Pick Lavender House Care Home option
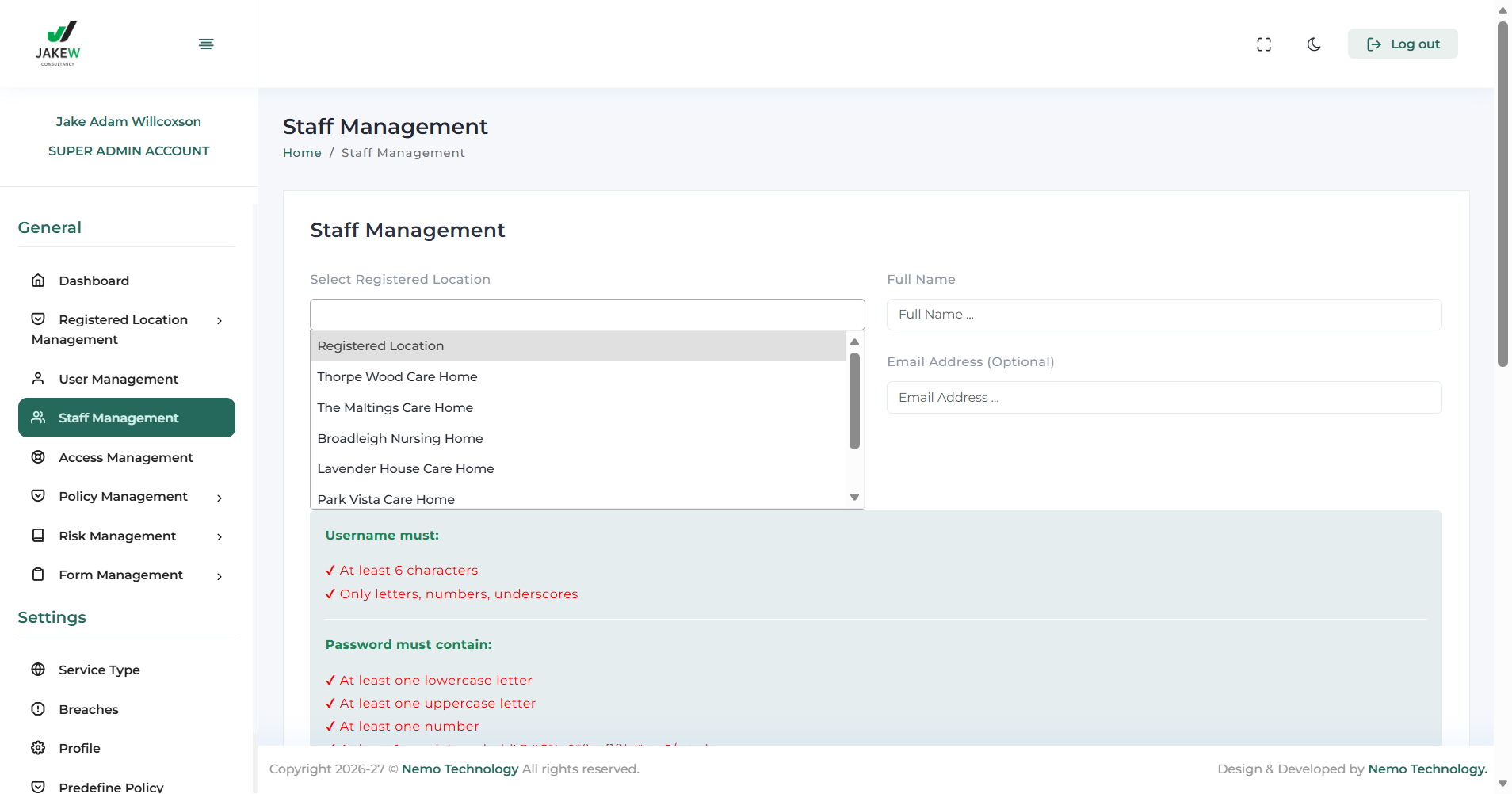The image size is (1512, 794). click(x=405, y=469)
